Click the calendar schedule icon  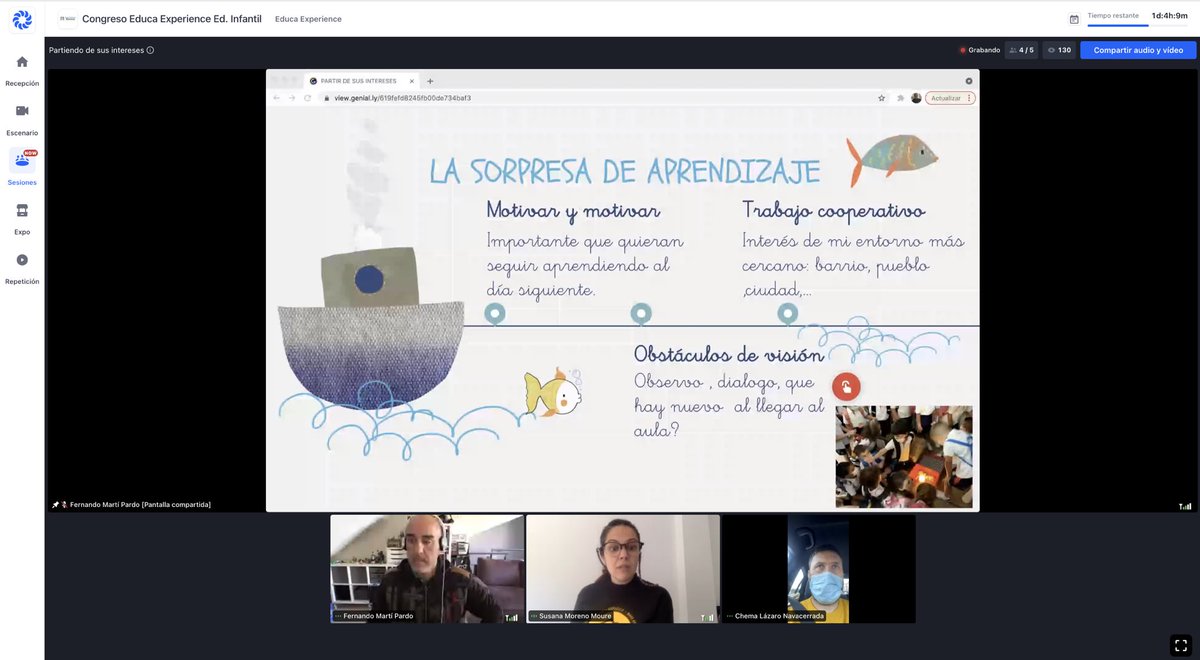click(1074, 19)
